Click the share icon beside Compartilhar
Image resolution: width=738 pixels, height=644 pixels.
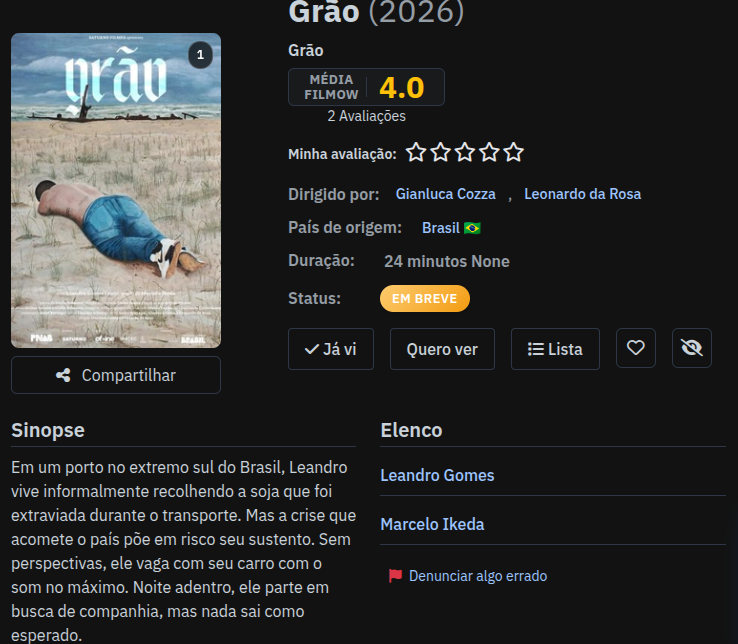tap(63, 375)
